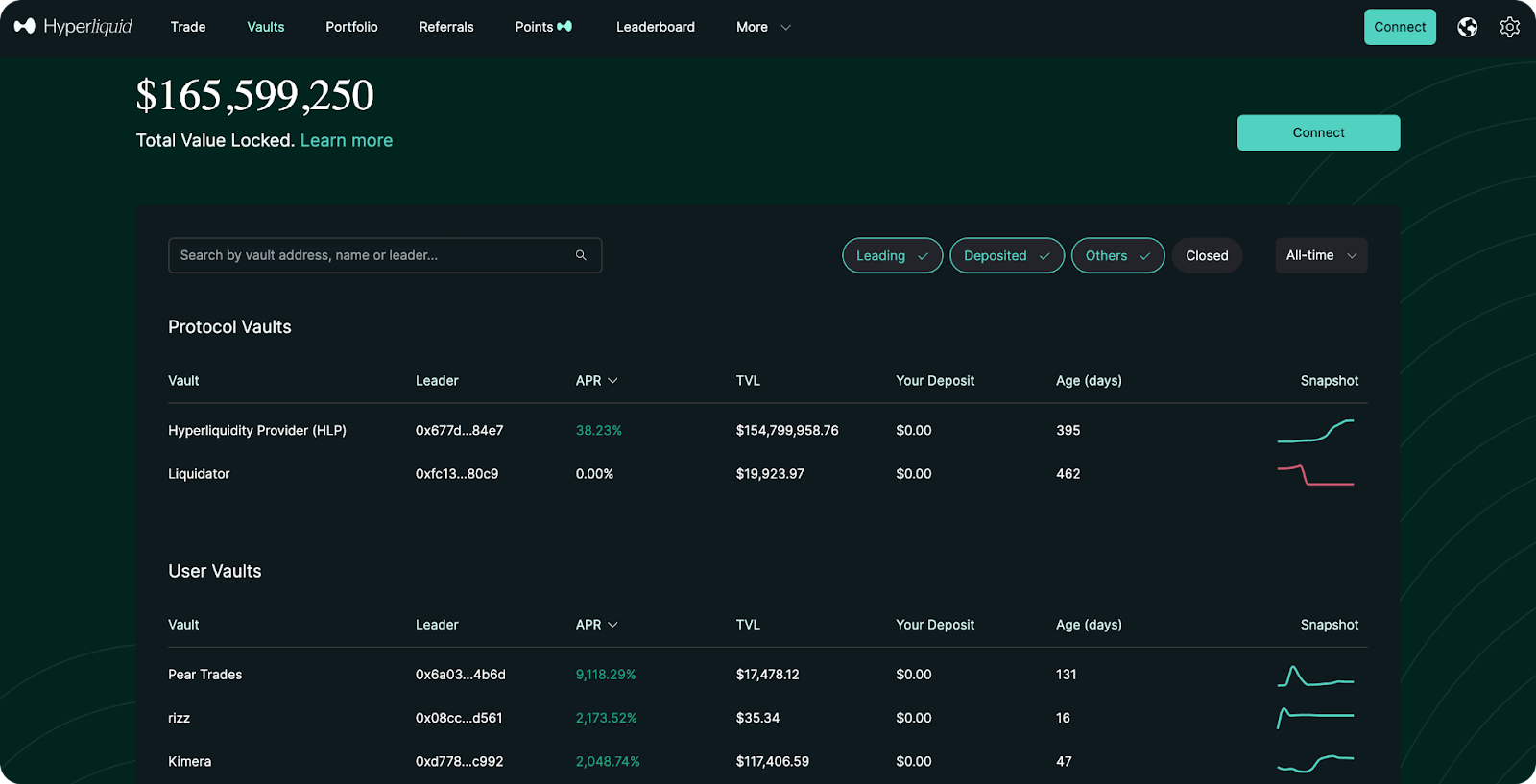The image size is (1536, 784).
Task: Click leader address 0x08cc...d561
Action: point(459,718)
